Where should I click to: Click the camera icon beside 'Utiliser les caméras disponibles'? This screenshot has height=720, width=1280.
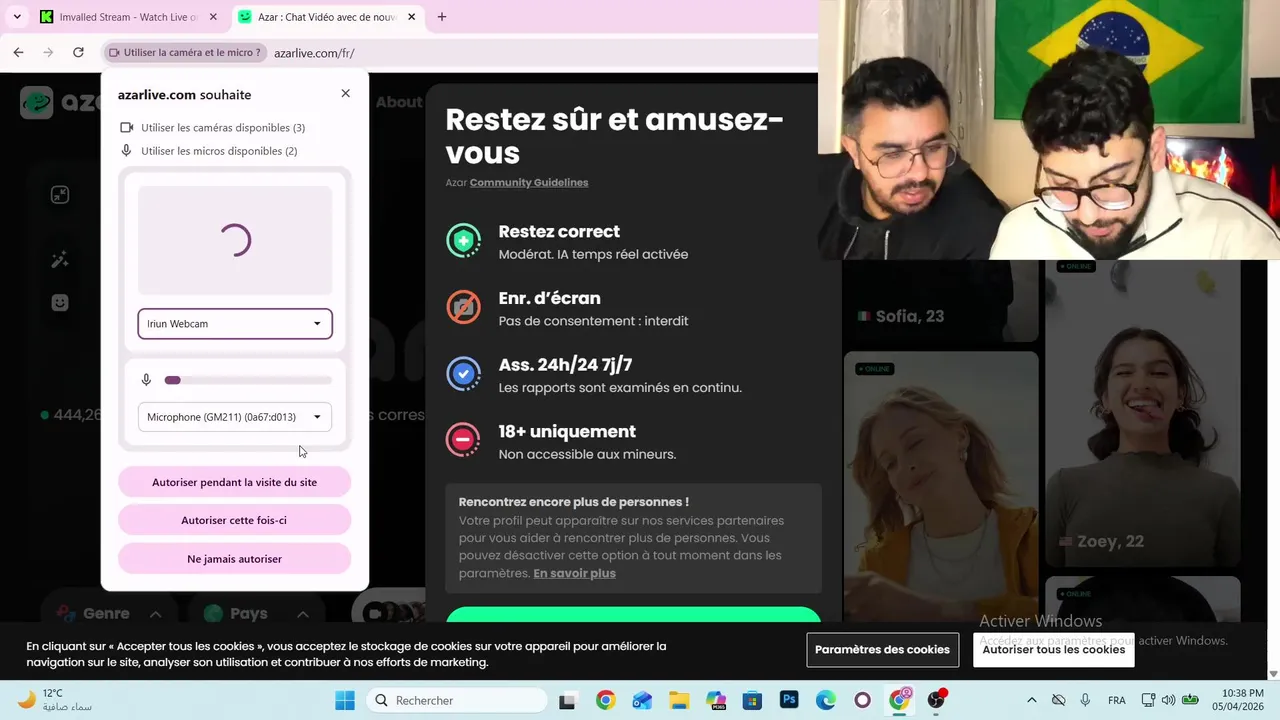coord(127,128)
